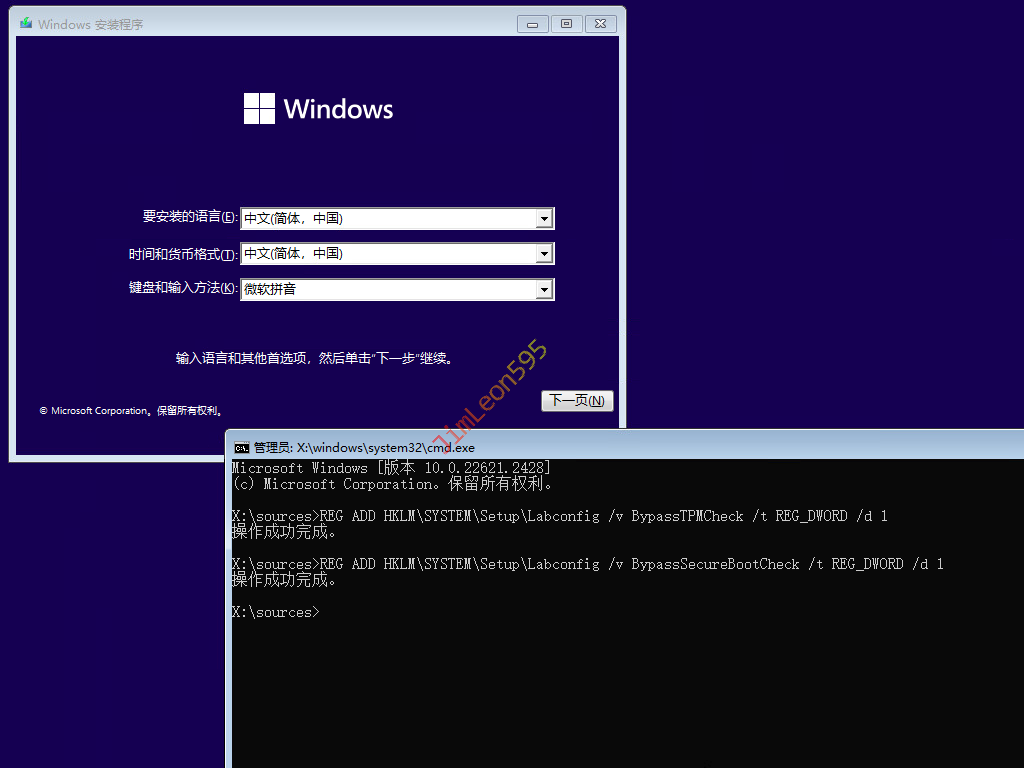Image resolution: width=1024 pixels, height=768 pixels.
Task: Close the Windows 安装程序 window
Action: point(600,23)
